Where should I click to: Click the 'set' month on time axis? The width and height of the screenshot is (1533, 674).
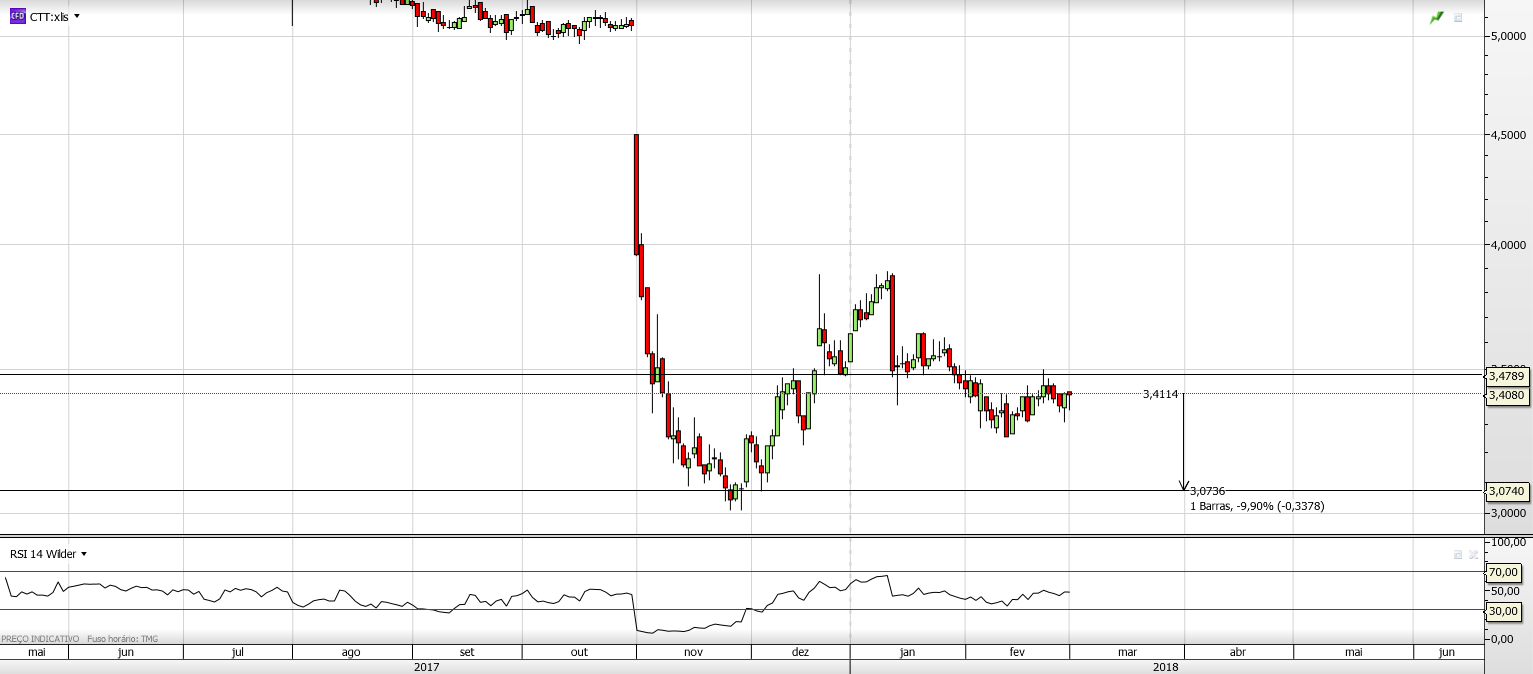click(467, 652)
